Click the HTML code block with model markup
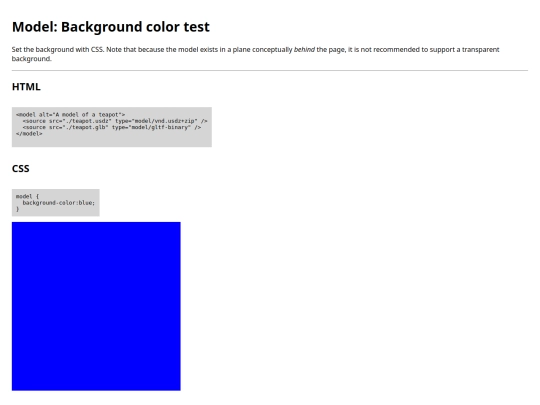540x405 pixels. 112,127
